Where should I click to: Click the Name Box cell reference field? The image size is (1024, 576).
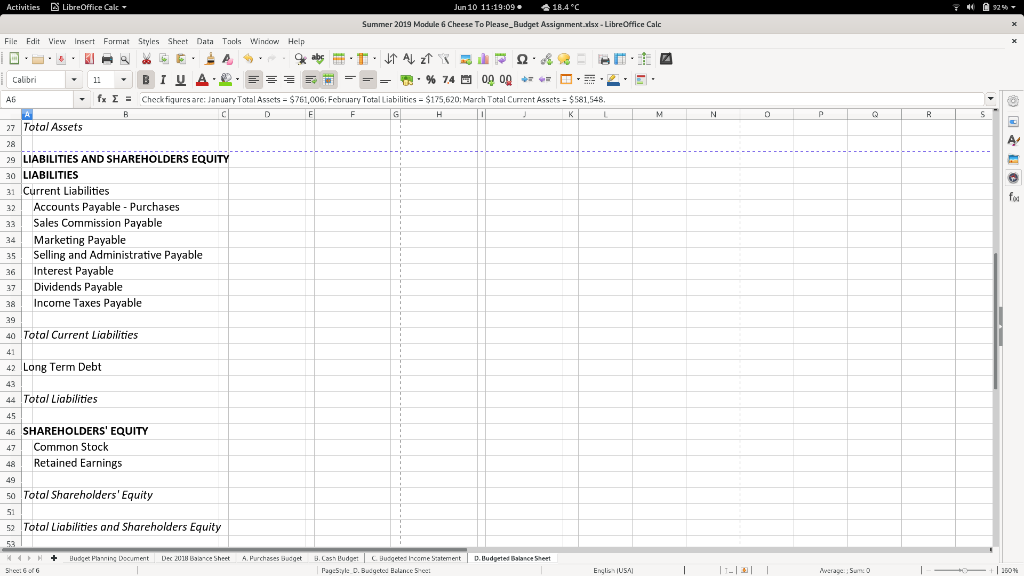(x=35, y=99)
